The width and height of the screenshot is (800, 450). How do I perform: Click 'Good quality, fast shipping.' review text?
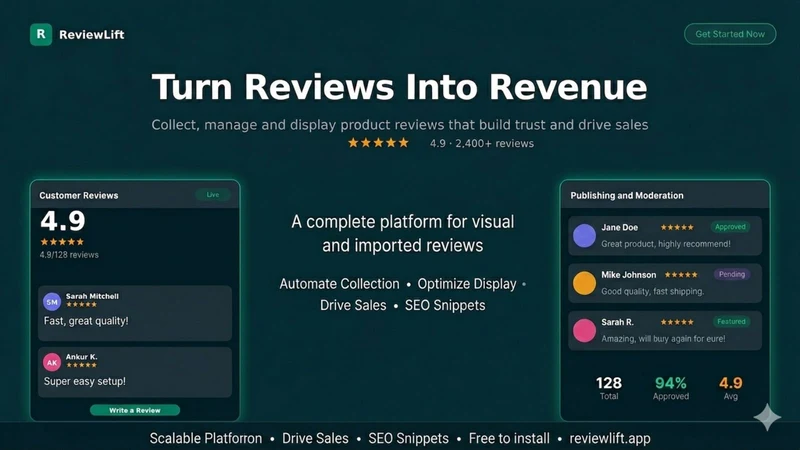pos(653,291)
